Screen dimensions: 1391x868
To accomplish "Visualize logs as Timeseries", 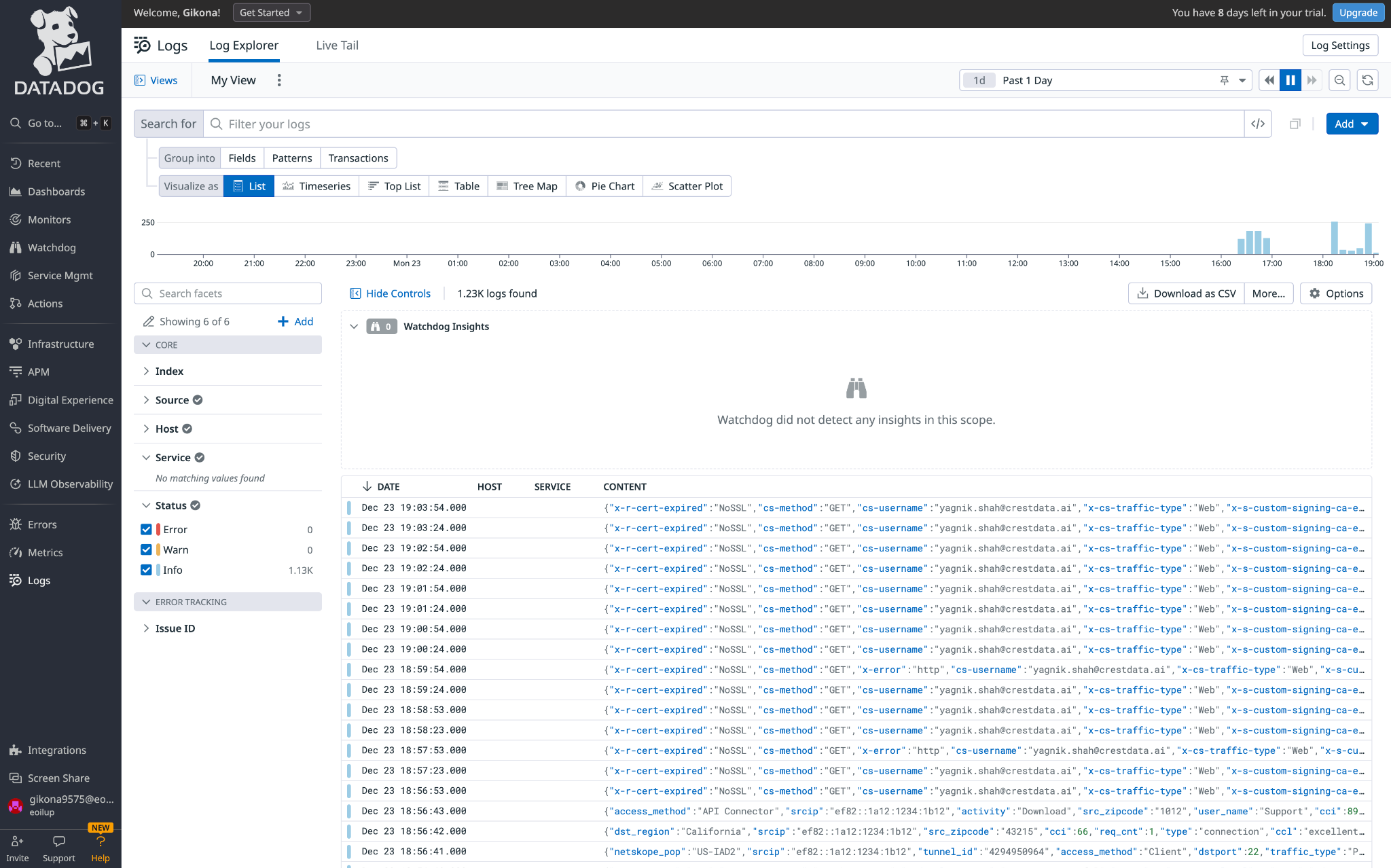I will (317, 186).
